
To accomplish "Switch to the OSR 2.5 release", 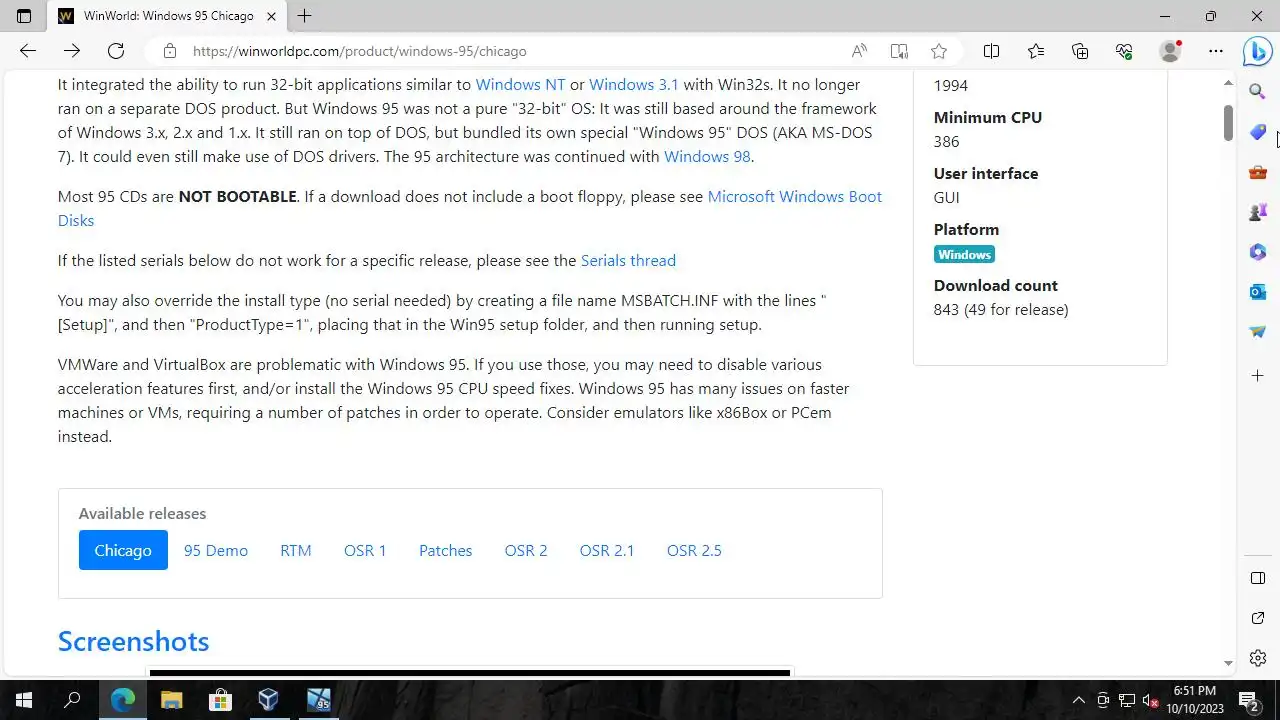I will [x=694, y=550].
